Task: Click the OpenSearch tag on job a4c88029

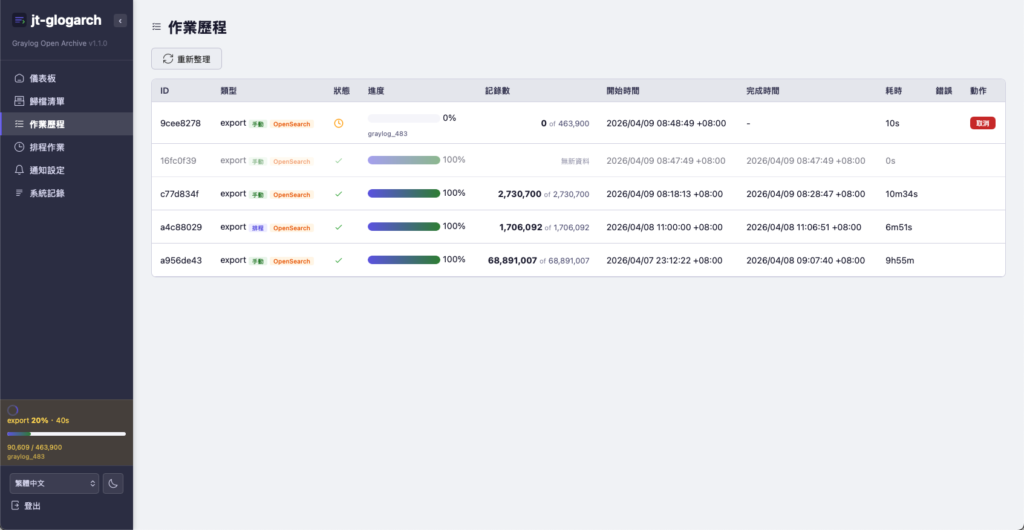Action: pyautogui.click(x=291, y=228)
